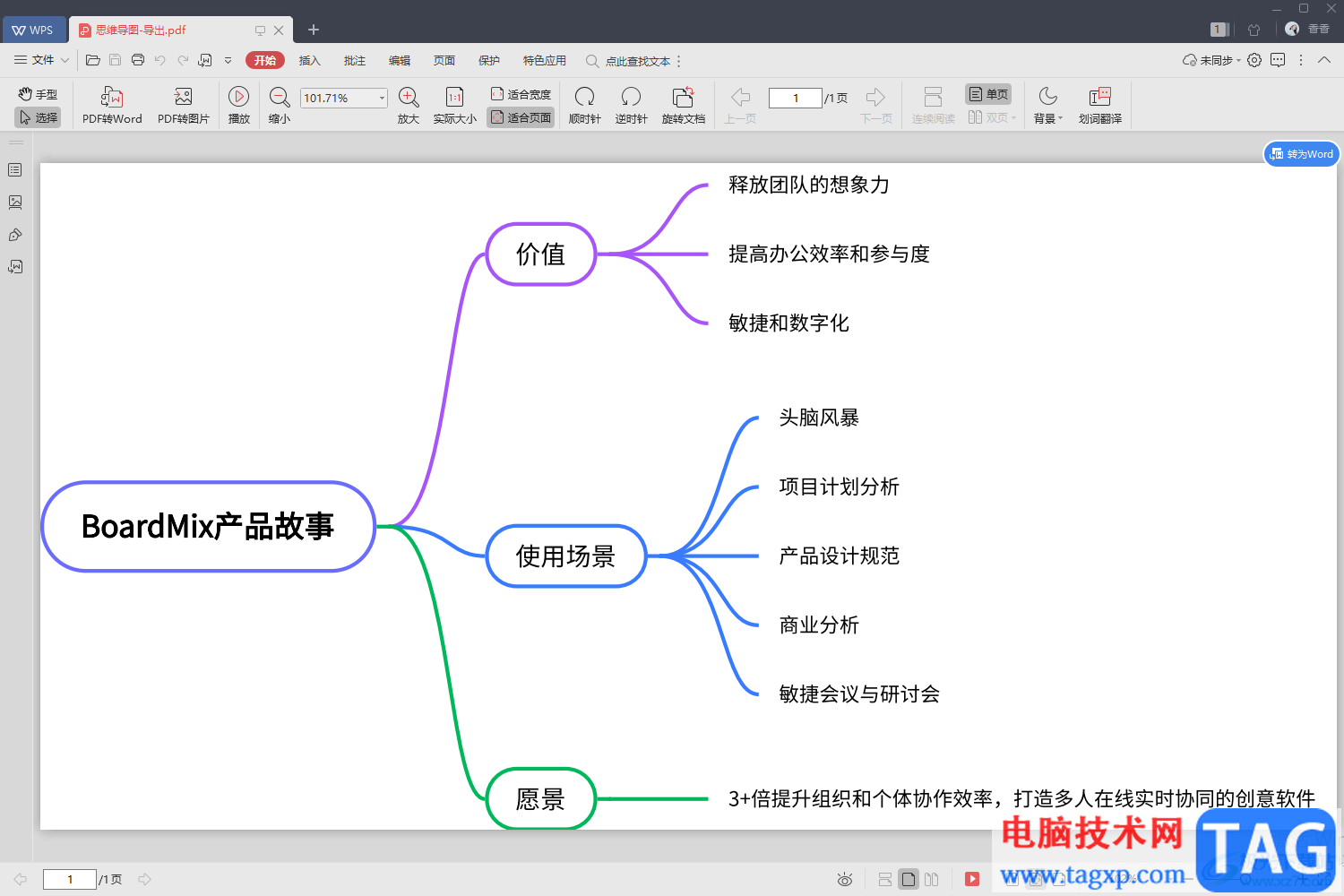Image resolution: width=1344 pixels, height=896 pixels.
Task: Rotate page clockwise with 顺时针
Action: pyautogui.click(x=584, y=106)
